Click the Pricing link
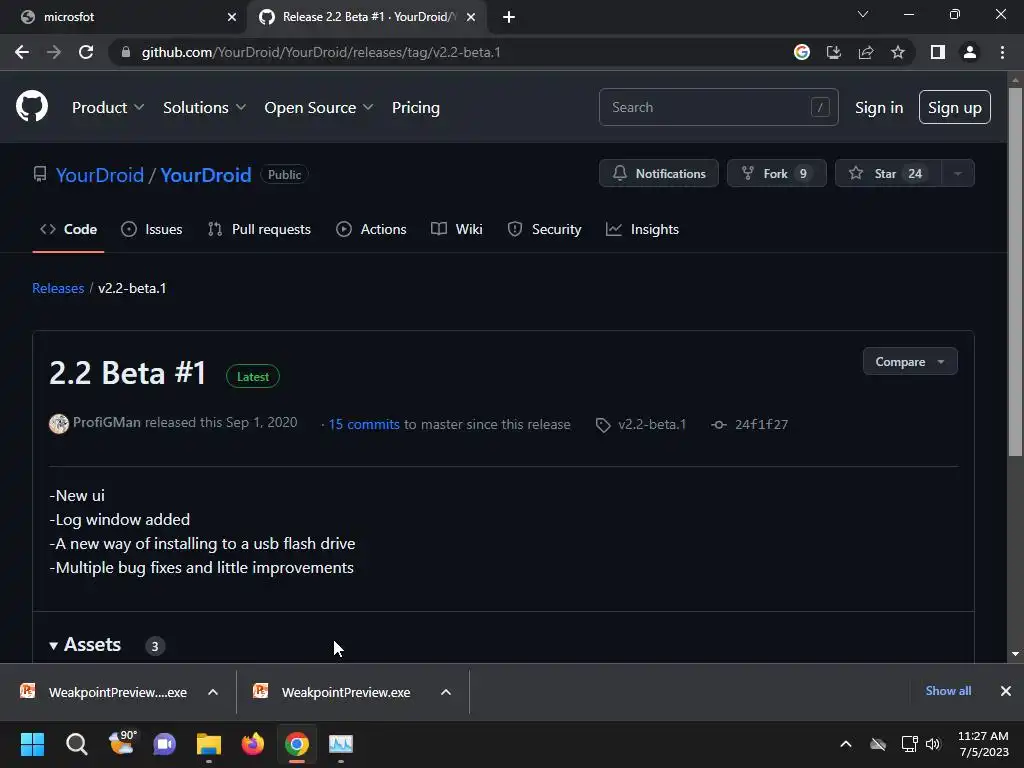This screenshot has width=1024, height=768. [x=416, y=107]
